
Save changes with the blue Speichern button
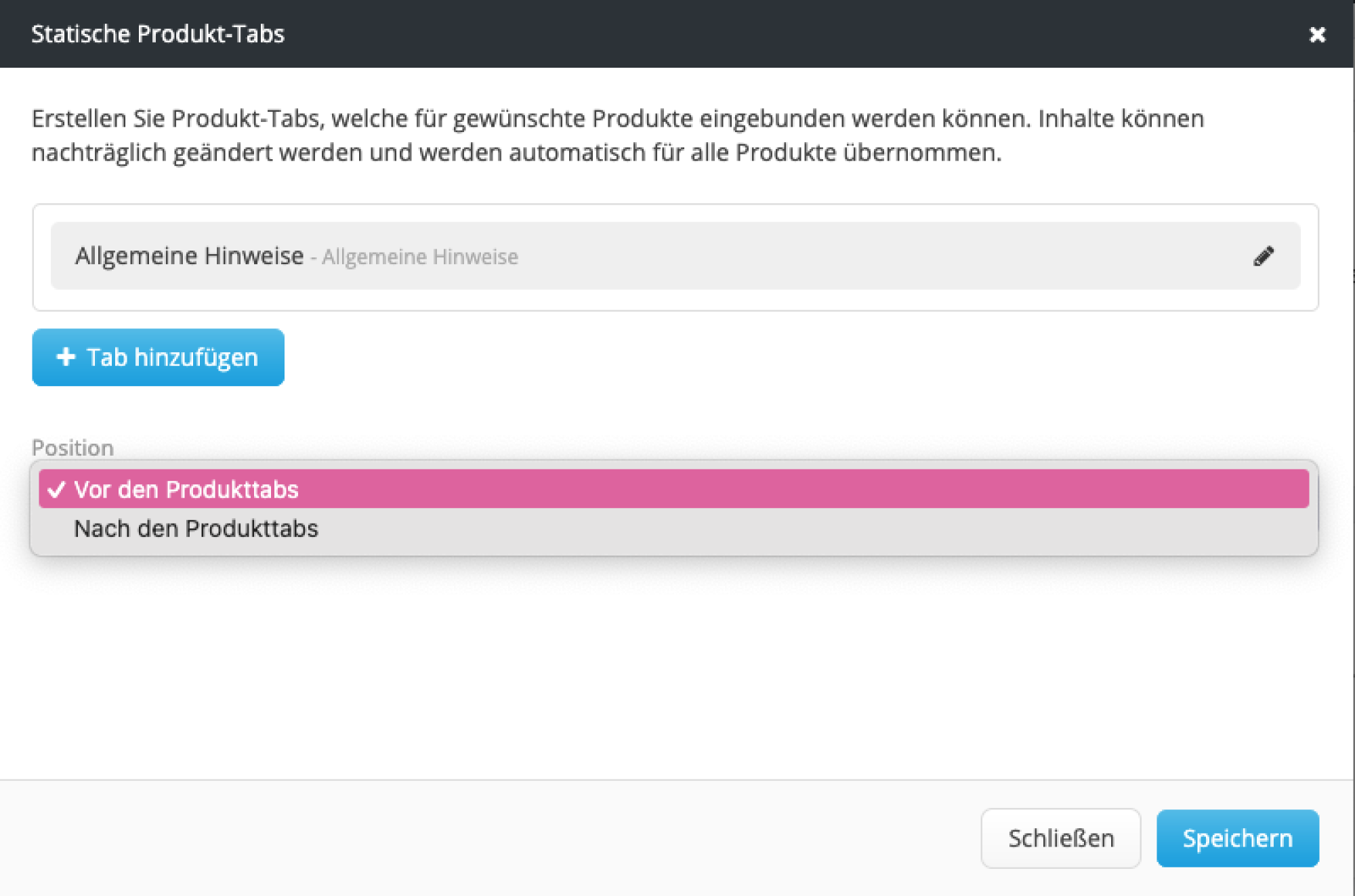[1238, 838]
